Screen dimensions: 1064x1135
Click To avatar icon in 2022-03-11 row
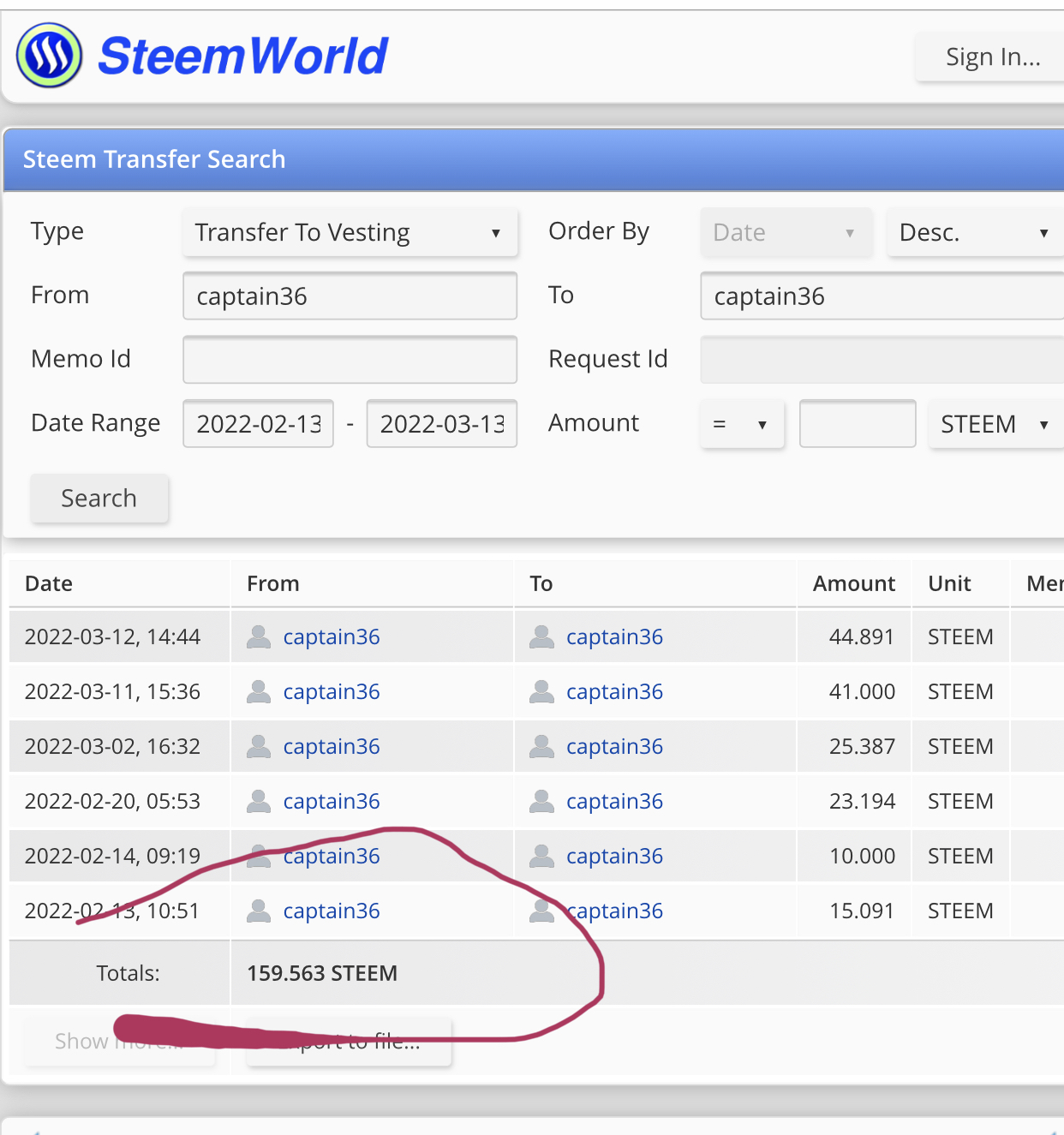tap(541, 691)
